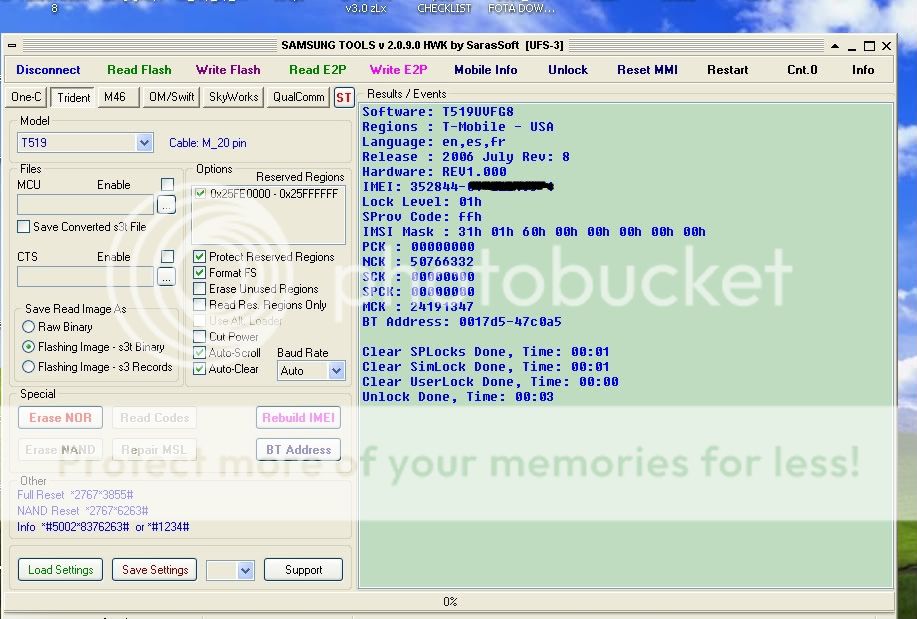Open Info from the top bar
The image size is (917, 619).
(863, 70)
